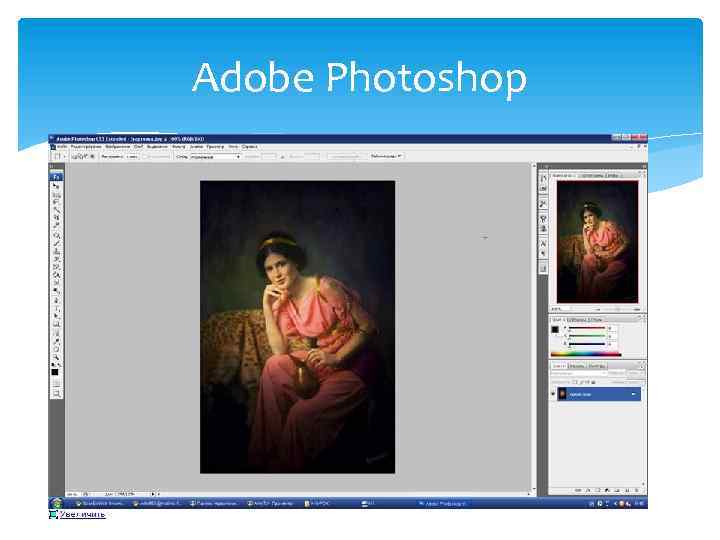This screenshot has height=540, width=720.
Task: Select the Eyedropper tool
Action: pyautogui.click(x=56, y=341)
